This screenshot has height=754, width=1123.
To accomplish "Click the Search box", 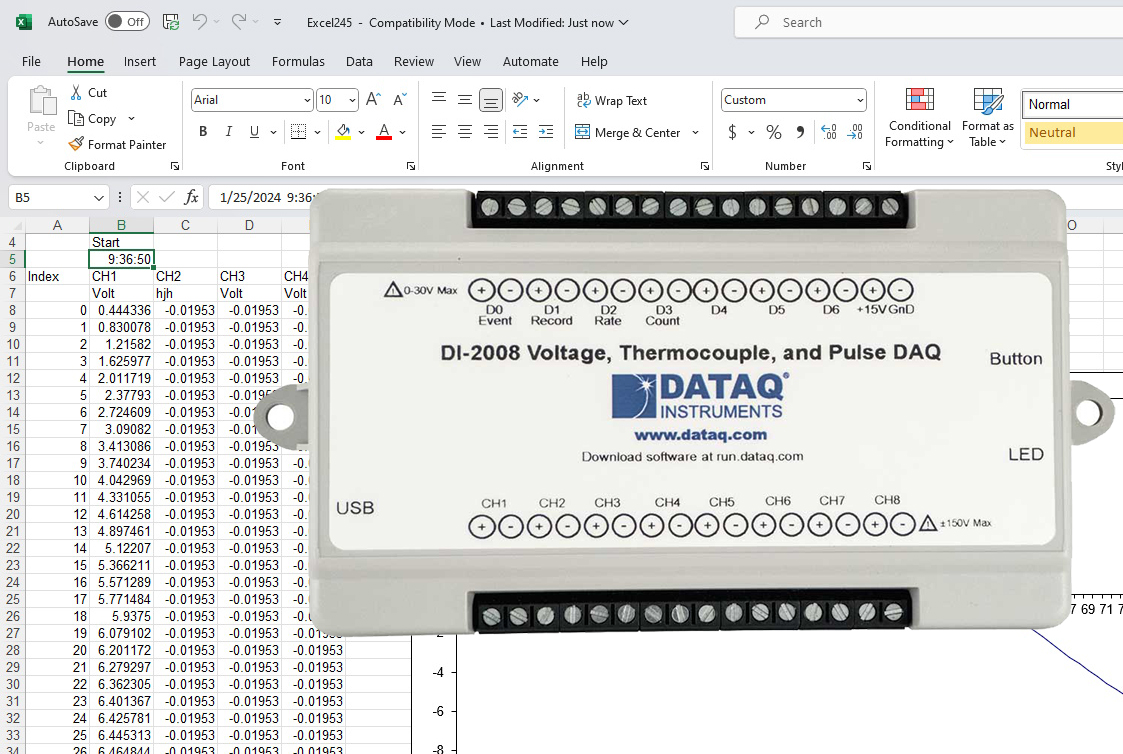I will (928, 22).
